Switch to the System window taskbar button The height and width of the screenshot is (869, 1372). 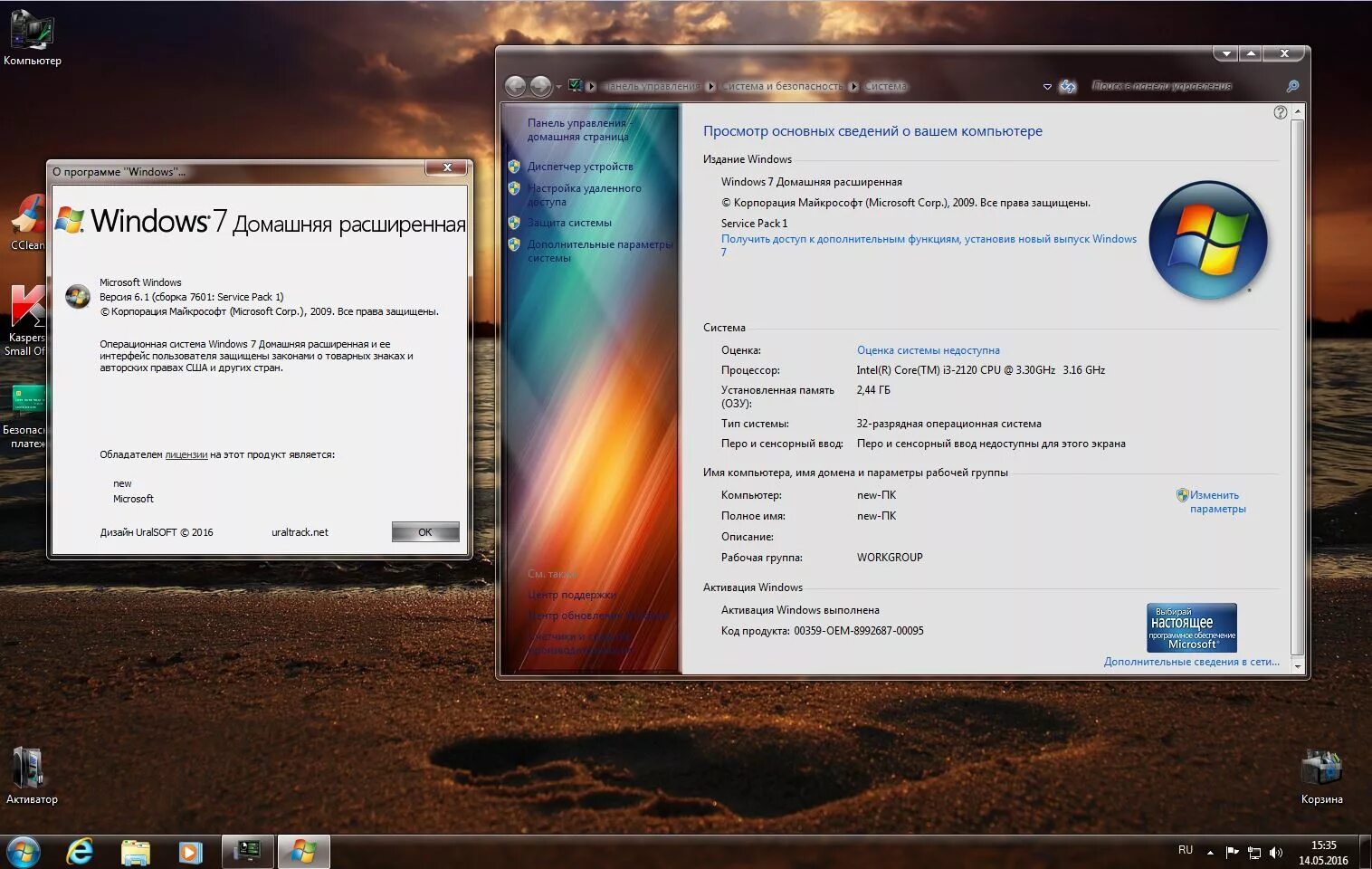[x=247, y=852]
